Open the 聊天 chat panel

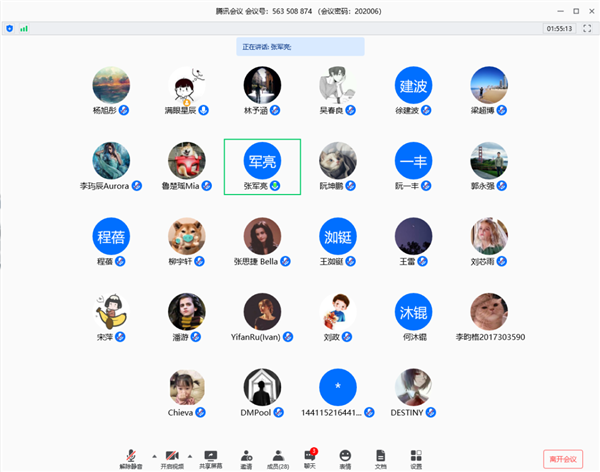[310, 457]
